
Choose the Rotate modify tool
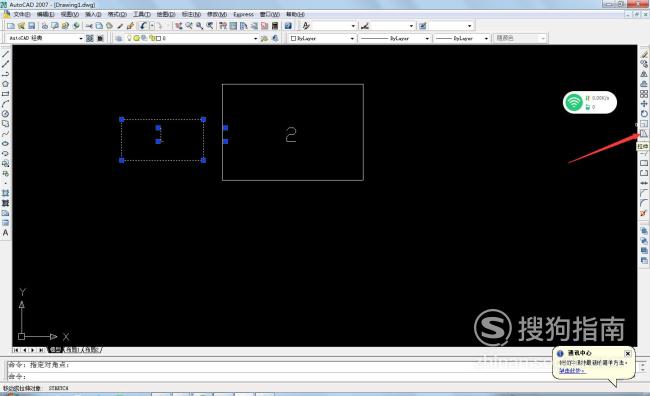644,114
